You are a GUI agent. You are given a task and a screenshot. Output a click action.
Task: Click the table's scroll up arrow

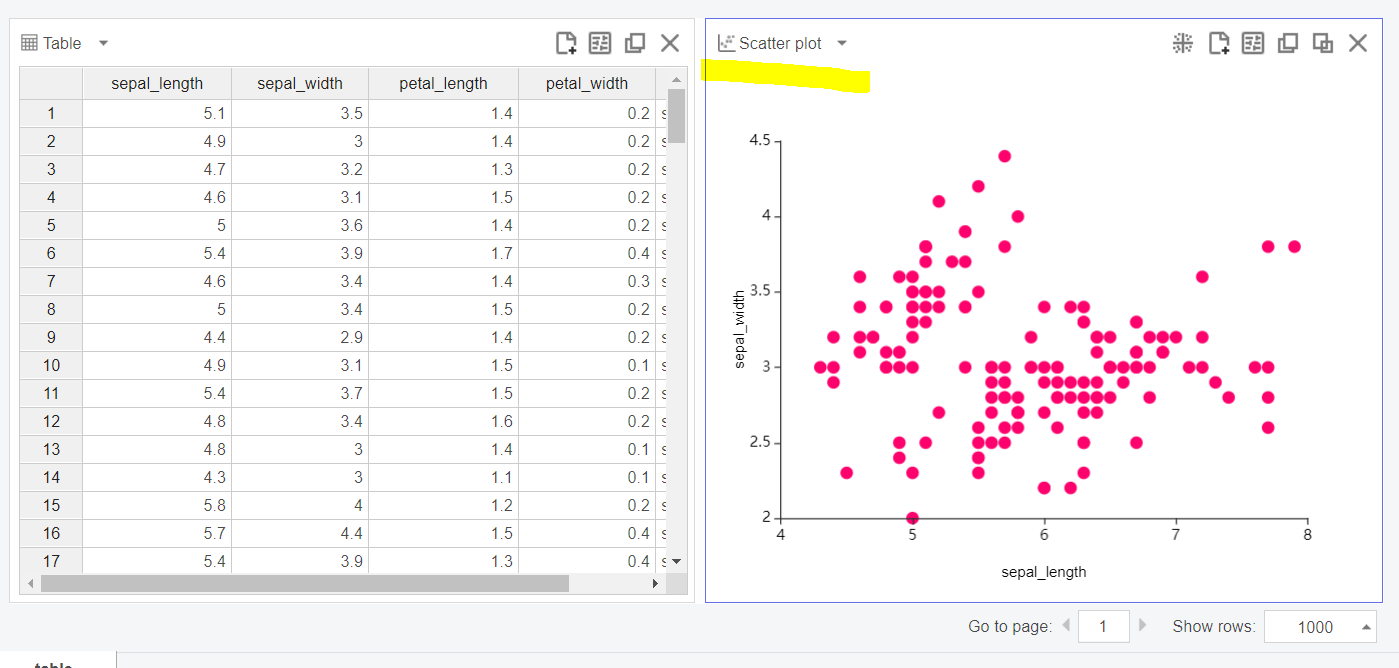[676, 79]
